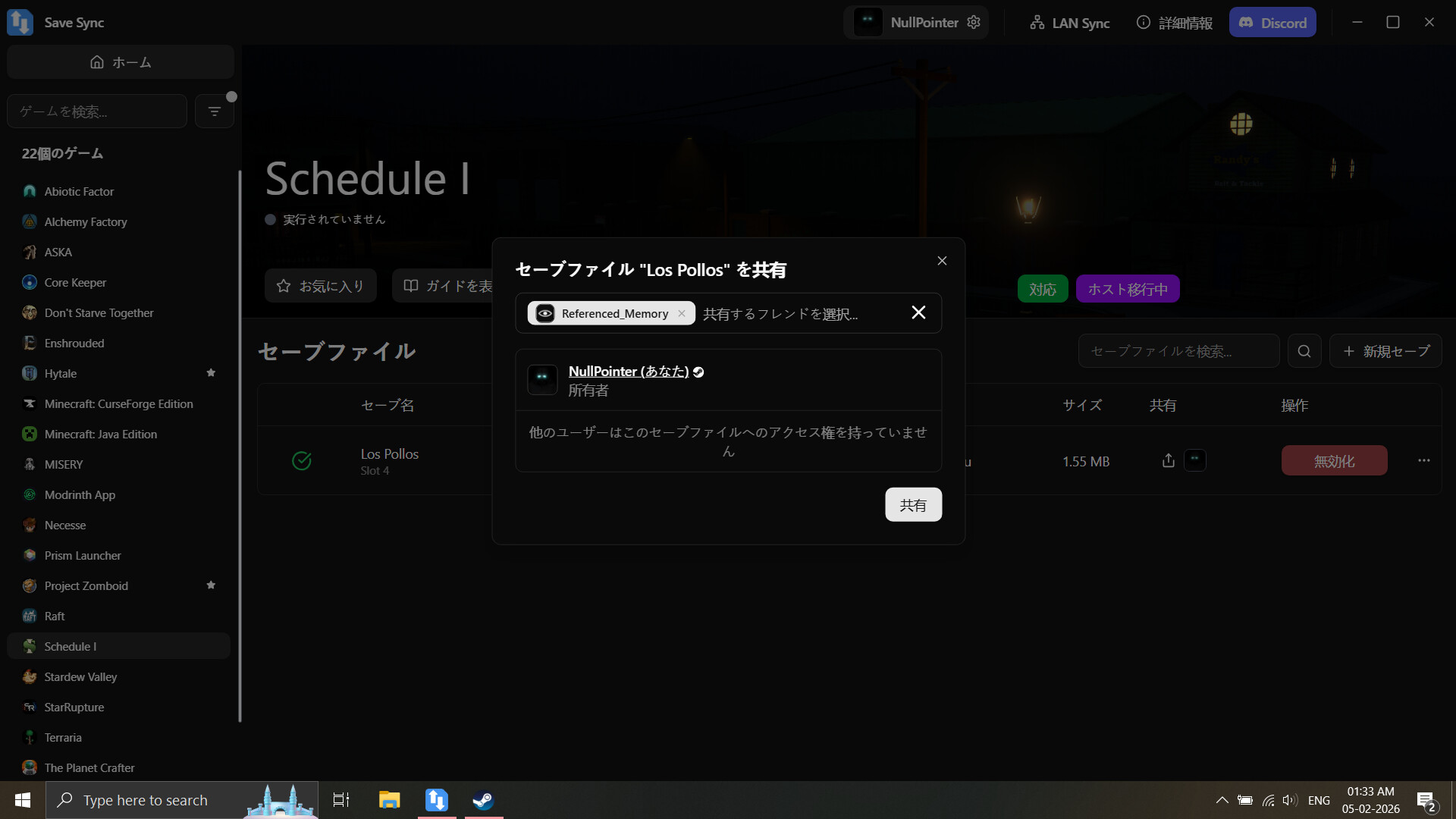Click shared user avatar in Los Pollos row

(1195, 460)
